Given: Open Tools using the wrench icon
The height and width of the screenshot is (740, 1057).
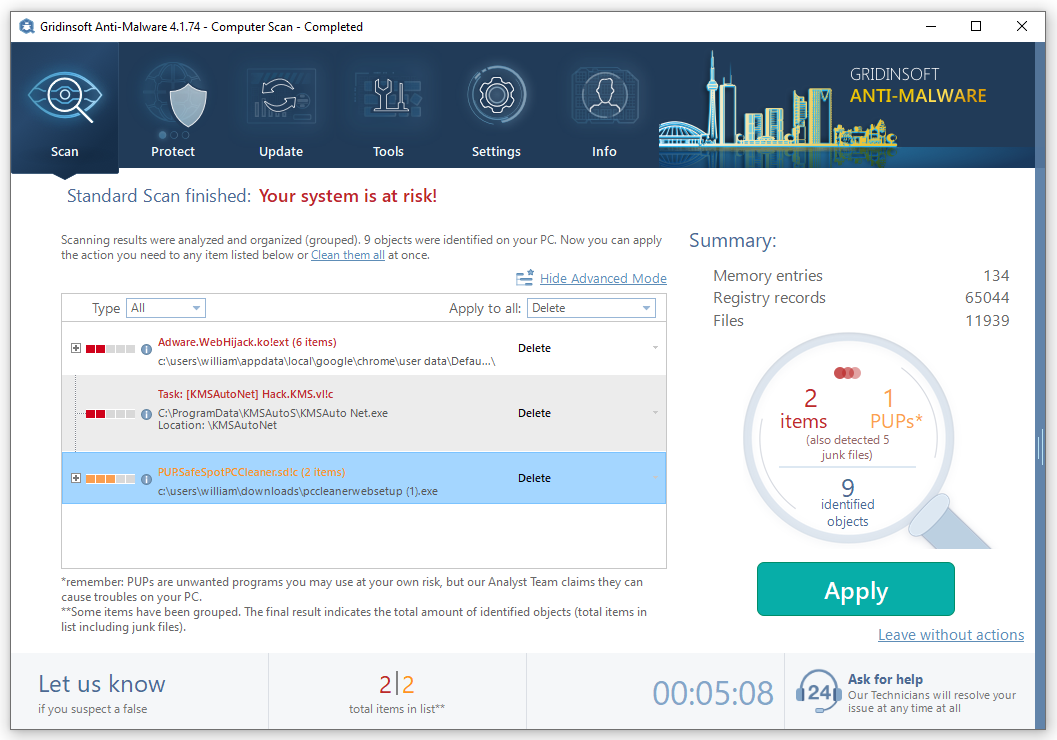Looking at the screenshot, I should 388,95.
